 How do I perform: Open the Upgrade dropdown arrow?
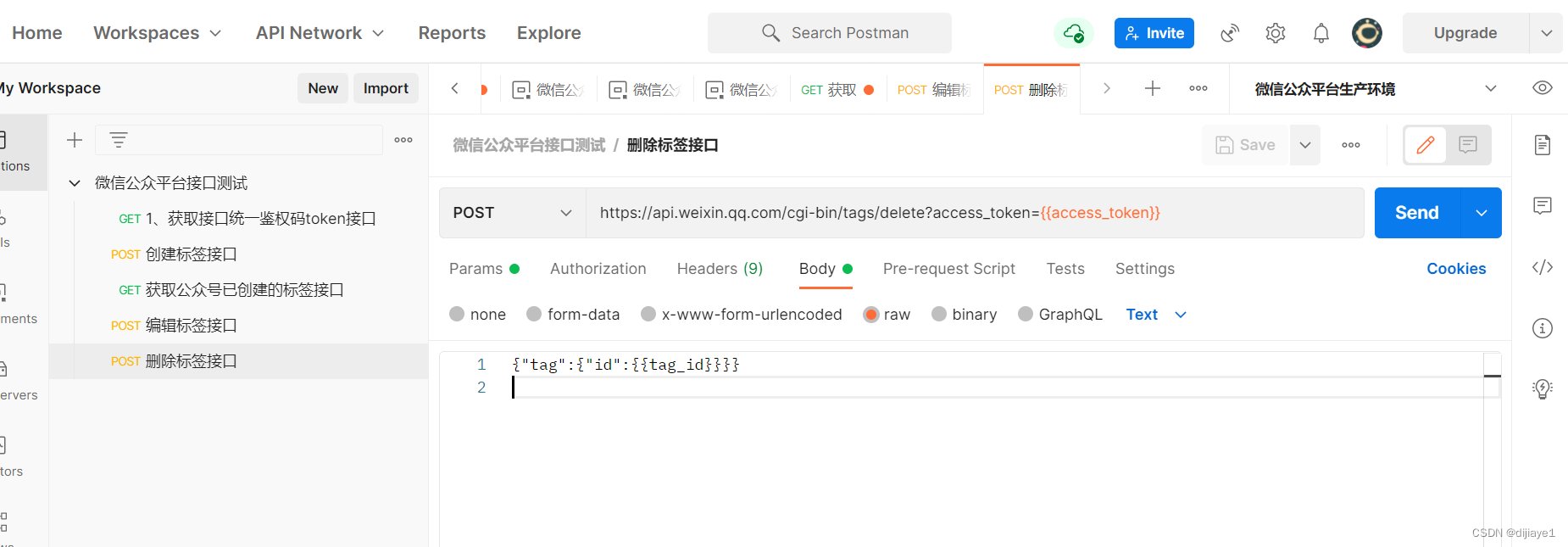pyautogui.click(x=1546, y=33)
